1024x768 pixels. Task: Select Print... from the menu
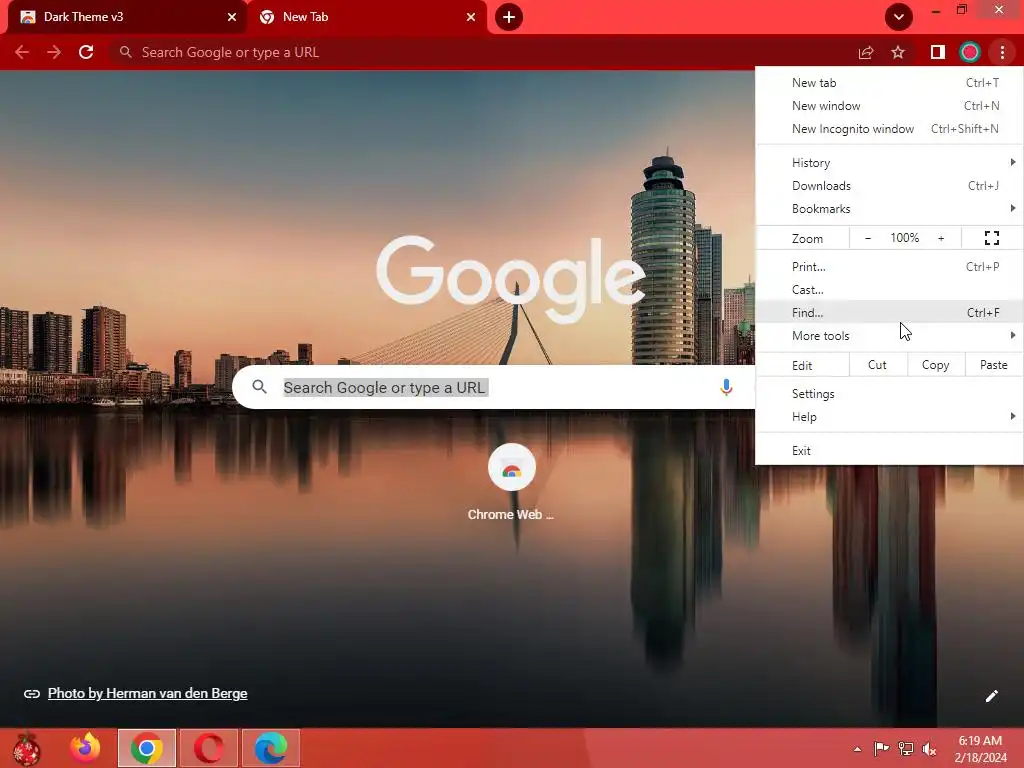click(x=889, y=266)
